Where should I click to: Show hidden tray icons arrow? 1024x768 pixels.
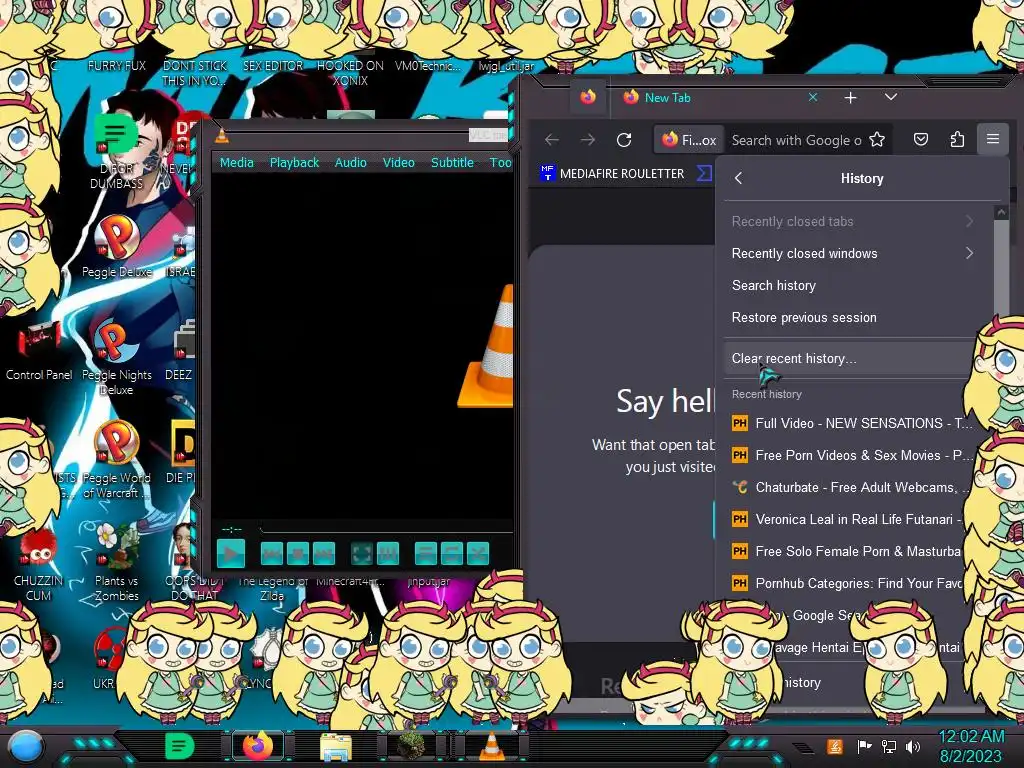(x=803, y=748)
